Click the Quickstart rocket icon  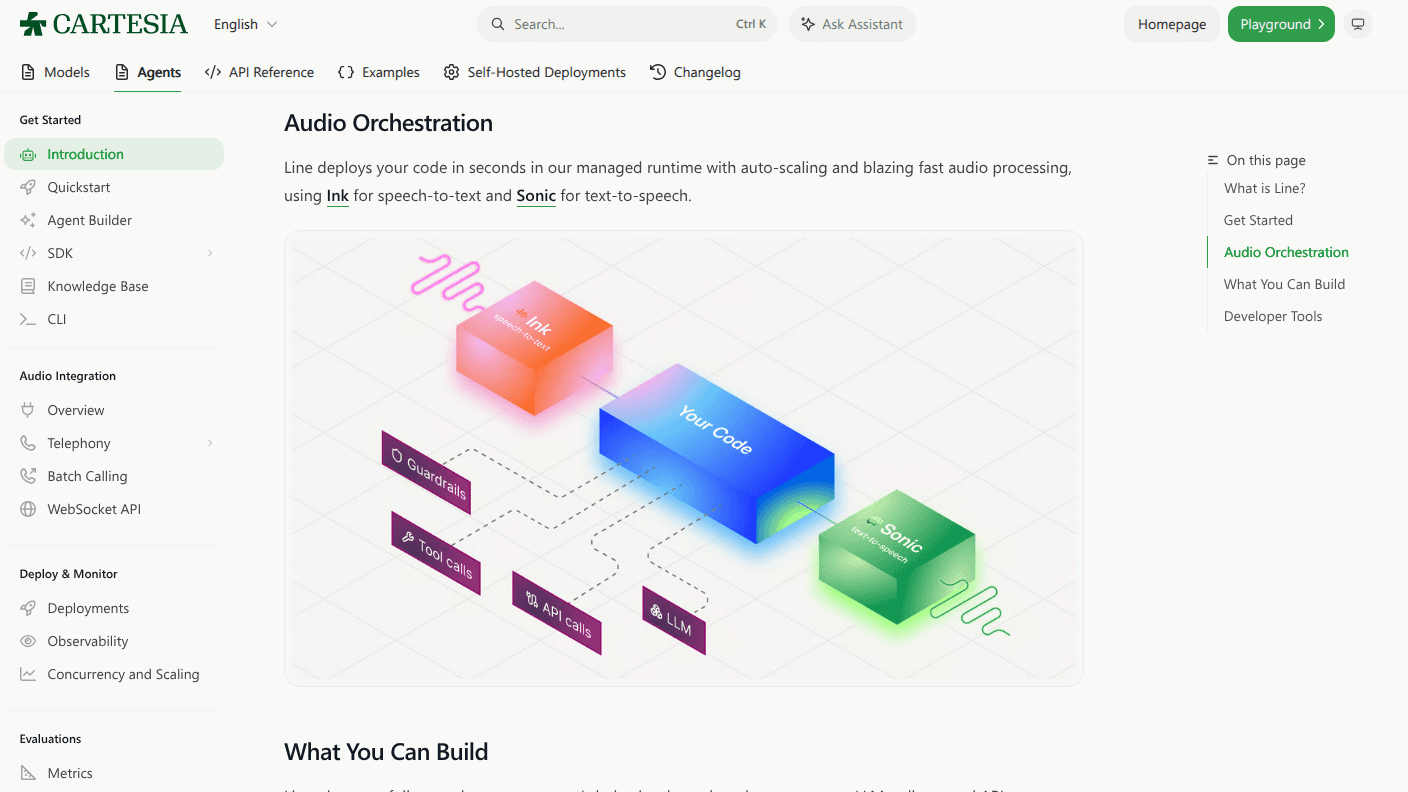[x=28, y=187]
